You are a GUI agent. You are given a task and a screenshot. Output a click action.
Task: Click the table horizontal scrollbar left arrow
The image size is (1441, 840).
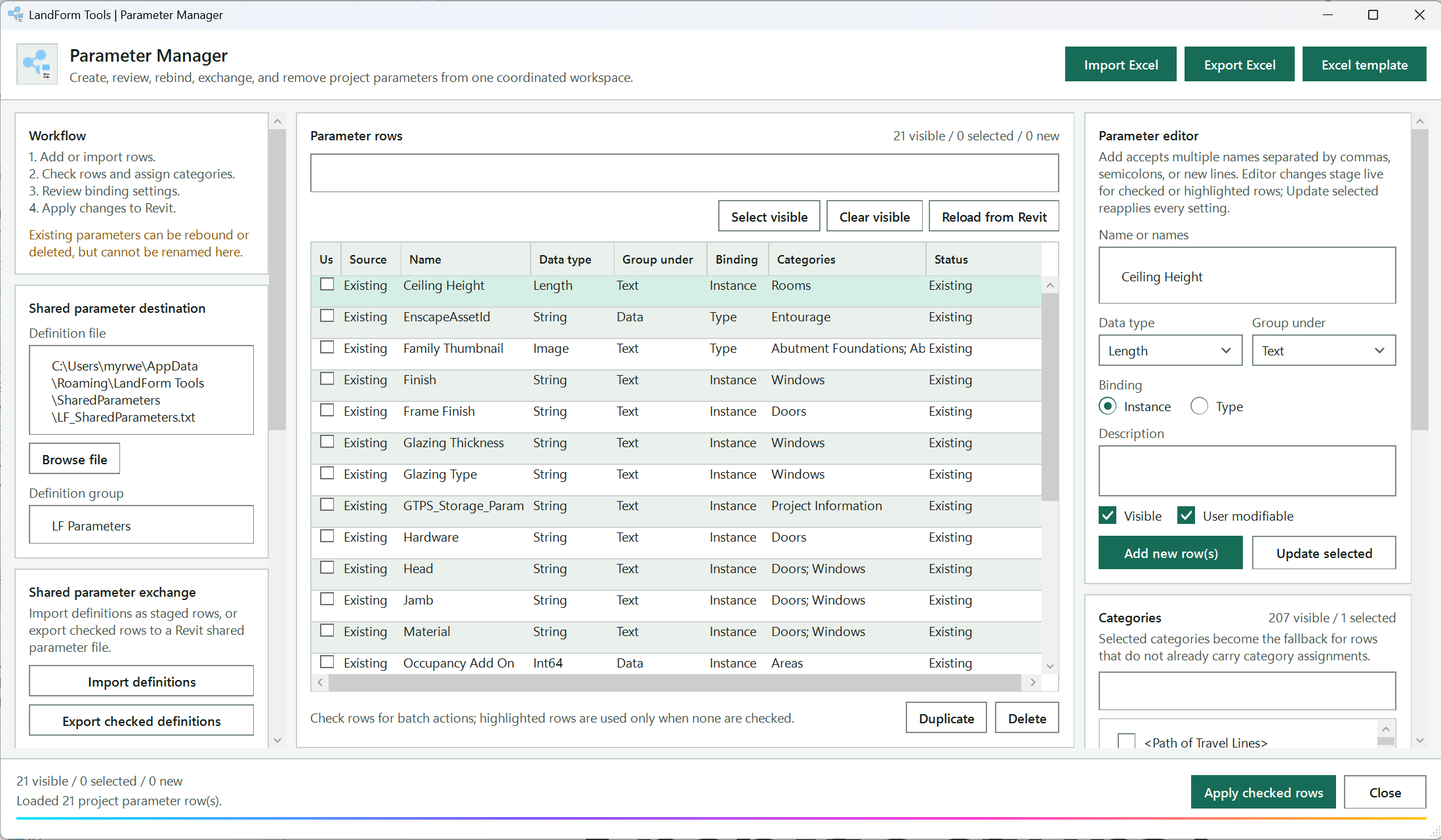coord(320,682)
